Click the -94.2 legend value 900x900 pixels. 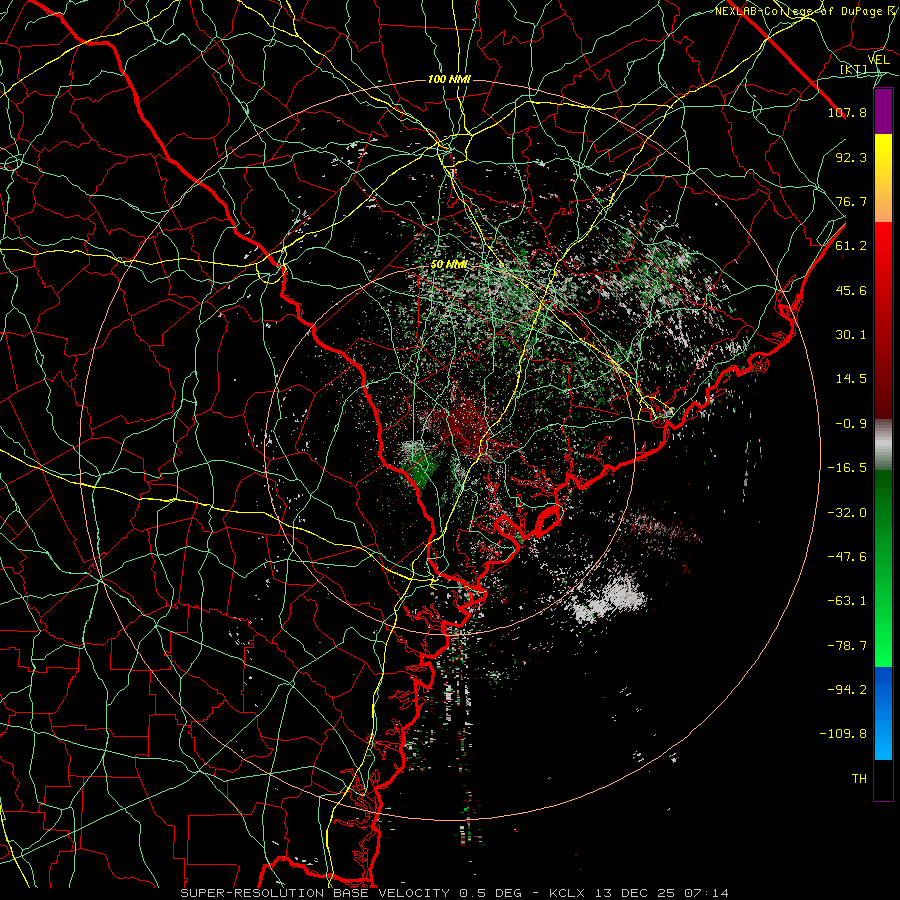(x=847, y=690)
